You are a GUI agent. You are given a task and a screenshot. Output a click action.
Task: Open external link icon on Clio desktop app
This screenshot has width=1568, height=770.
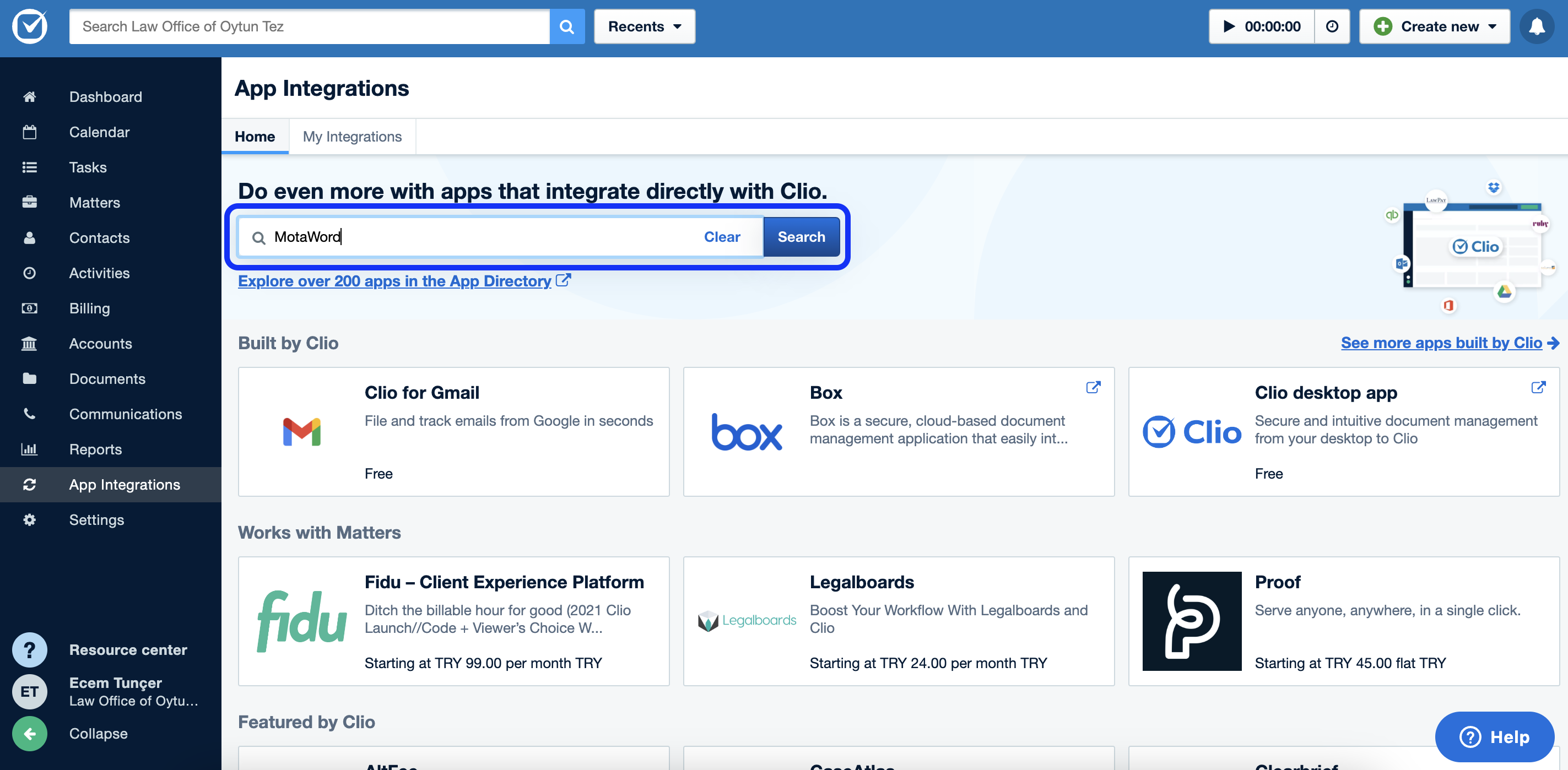1538,387
